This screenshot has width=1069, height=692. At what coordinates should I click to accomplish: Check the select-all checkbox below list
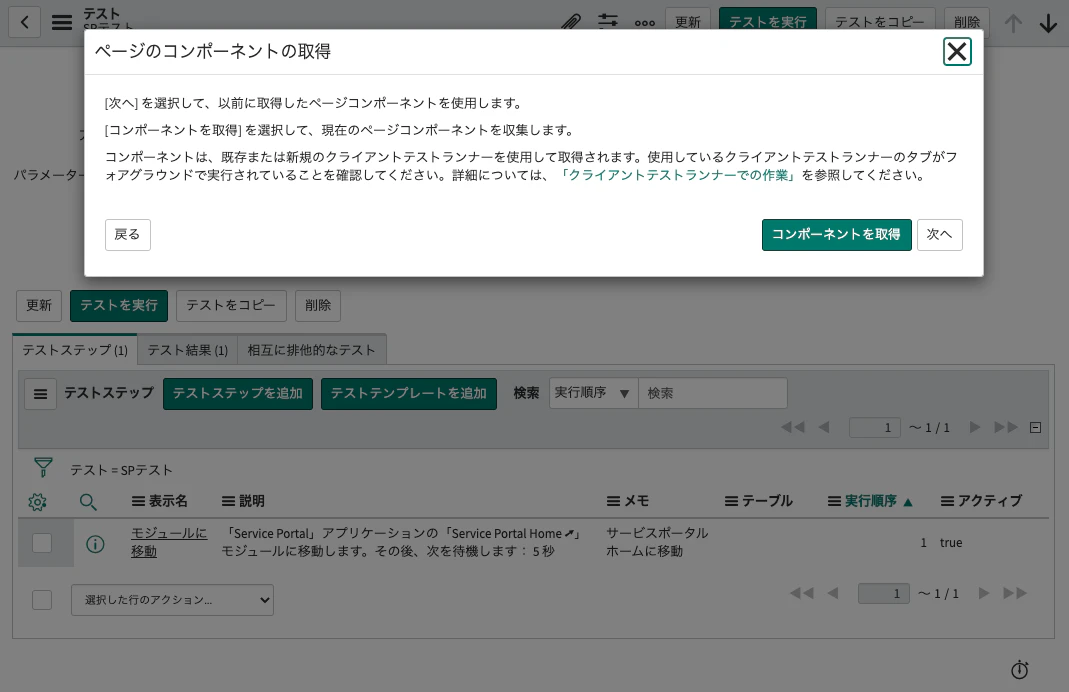[42, 600]
